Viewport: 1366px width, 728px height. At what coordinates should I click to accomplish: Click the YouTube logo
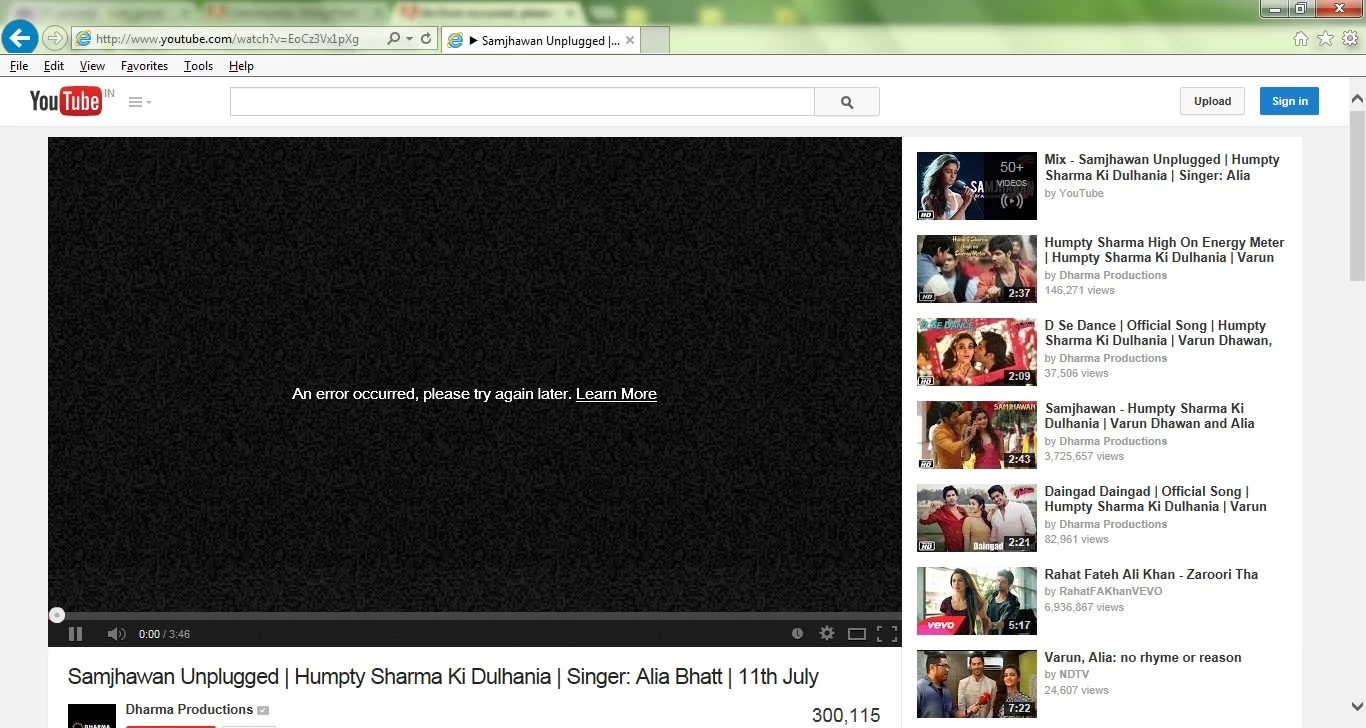coord(66,101)
